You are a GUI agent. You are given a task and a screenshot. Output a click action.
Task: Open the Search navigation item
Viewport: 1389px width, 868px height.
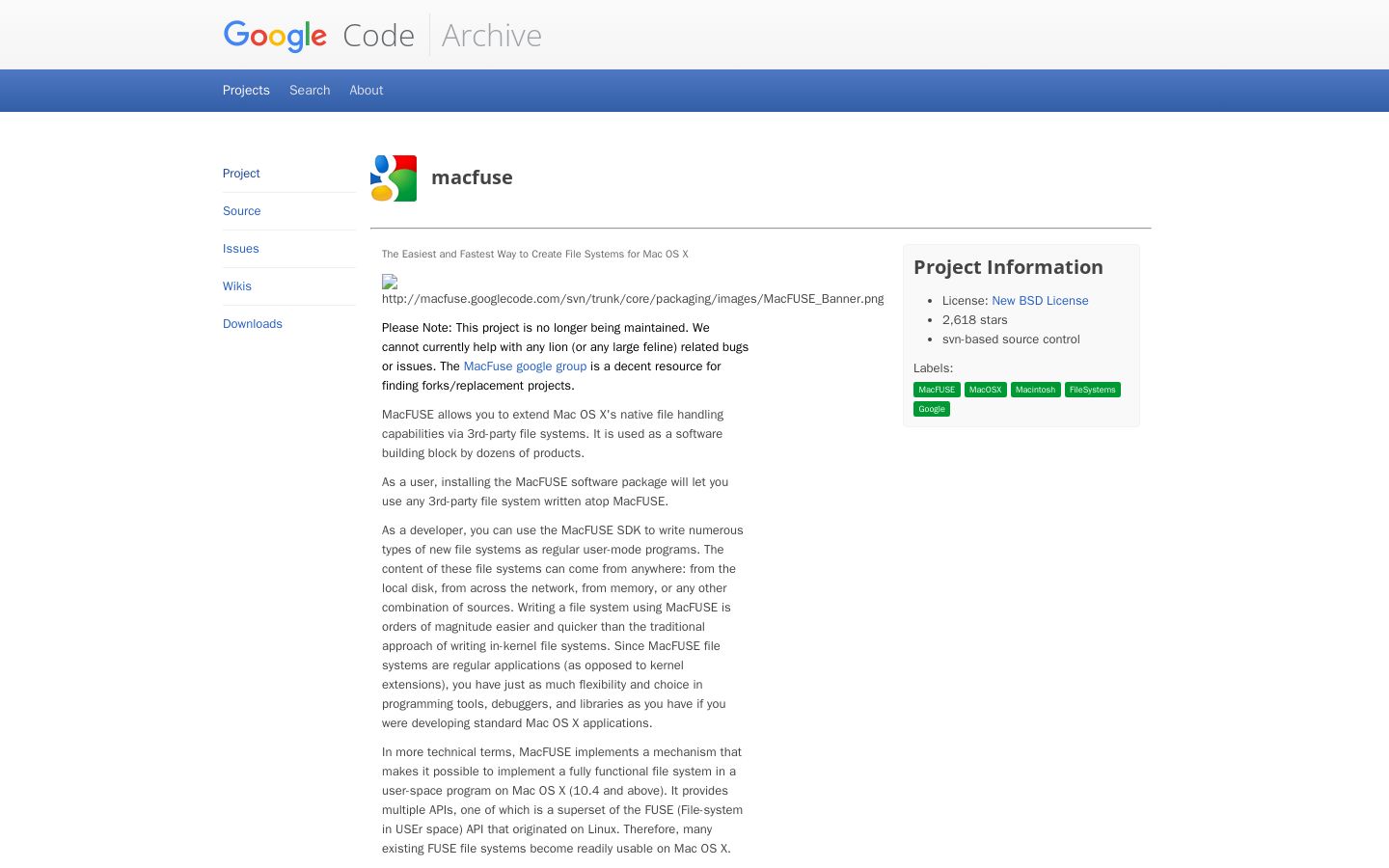(x=310, y=90)
